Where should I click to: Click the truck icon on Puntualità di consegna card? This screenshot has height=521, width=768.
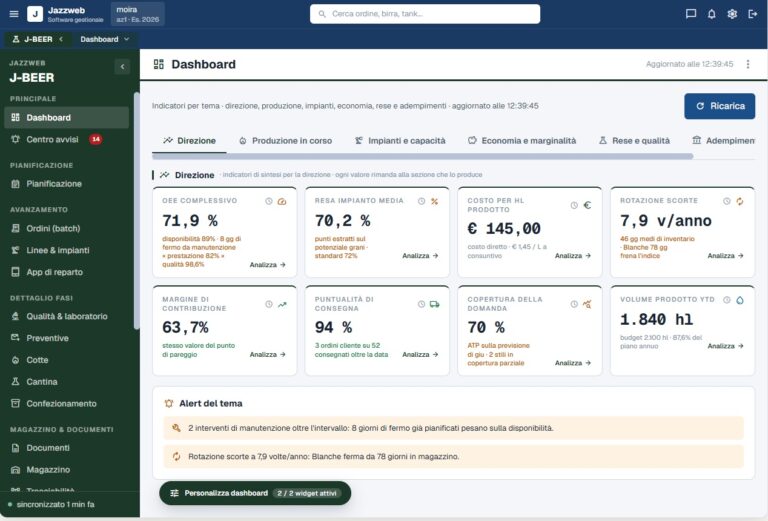(434, 304)
